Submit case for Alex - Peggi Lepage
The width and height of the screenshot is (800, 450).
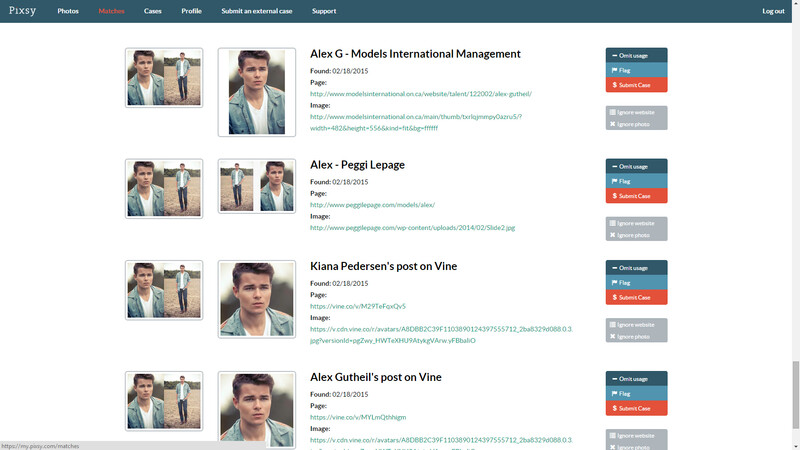[x=636, y=196]
